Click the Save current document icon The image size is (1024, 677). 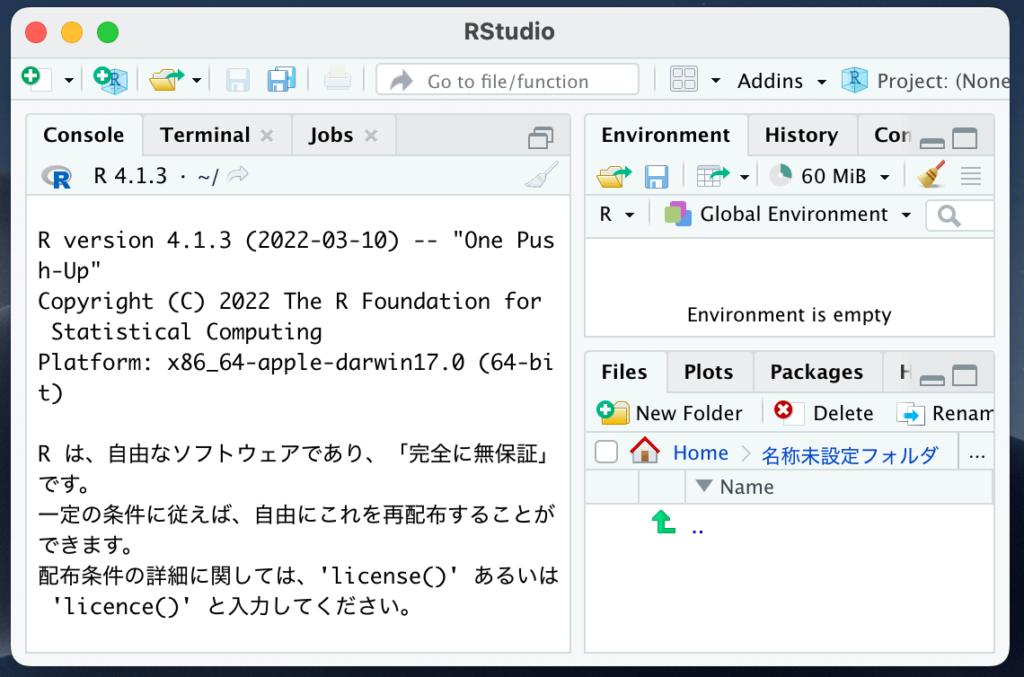coord(238,80)
